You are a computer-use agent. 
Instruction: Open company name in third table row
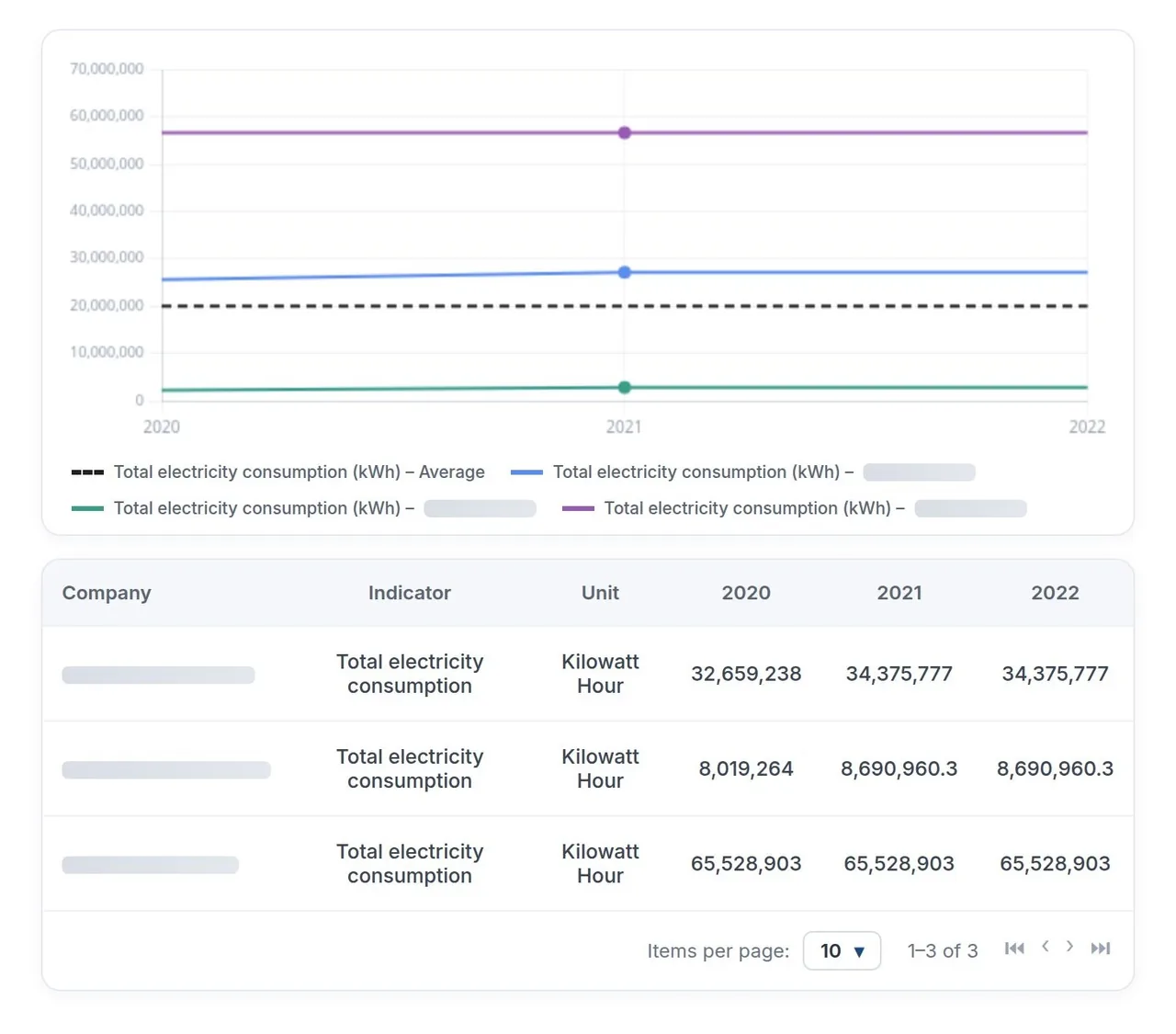pyautogui.click(x=150, y=865)
